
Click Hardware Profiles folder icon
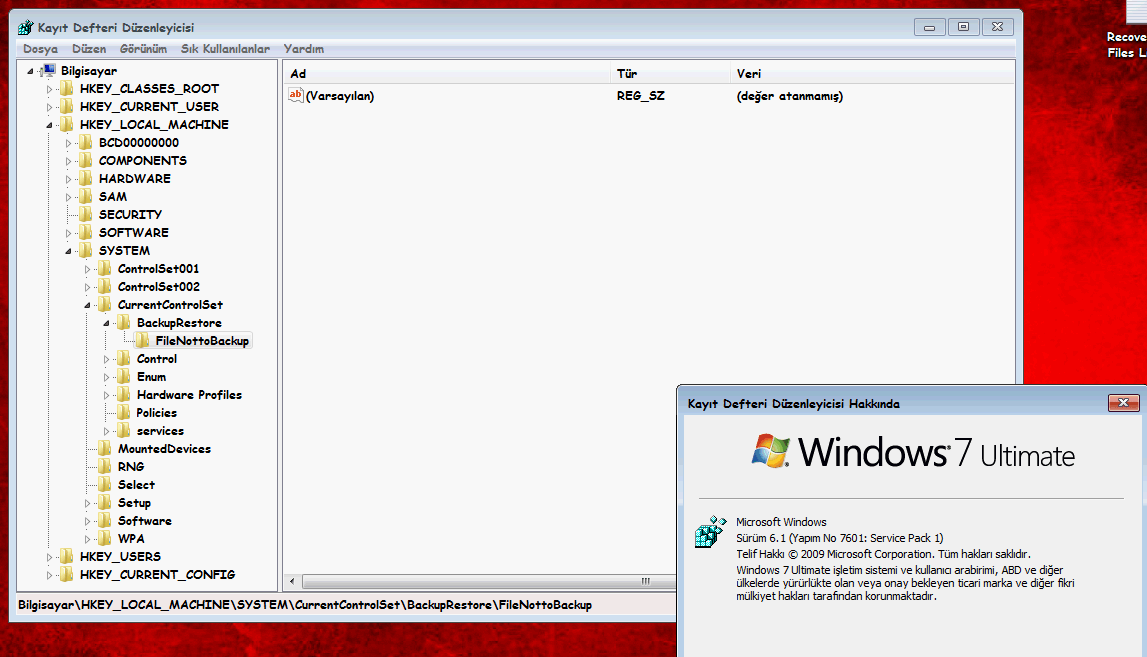pyautogui.click(x=124, y=394)
